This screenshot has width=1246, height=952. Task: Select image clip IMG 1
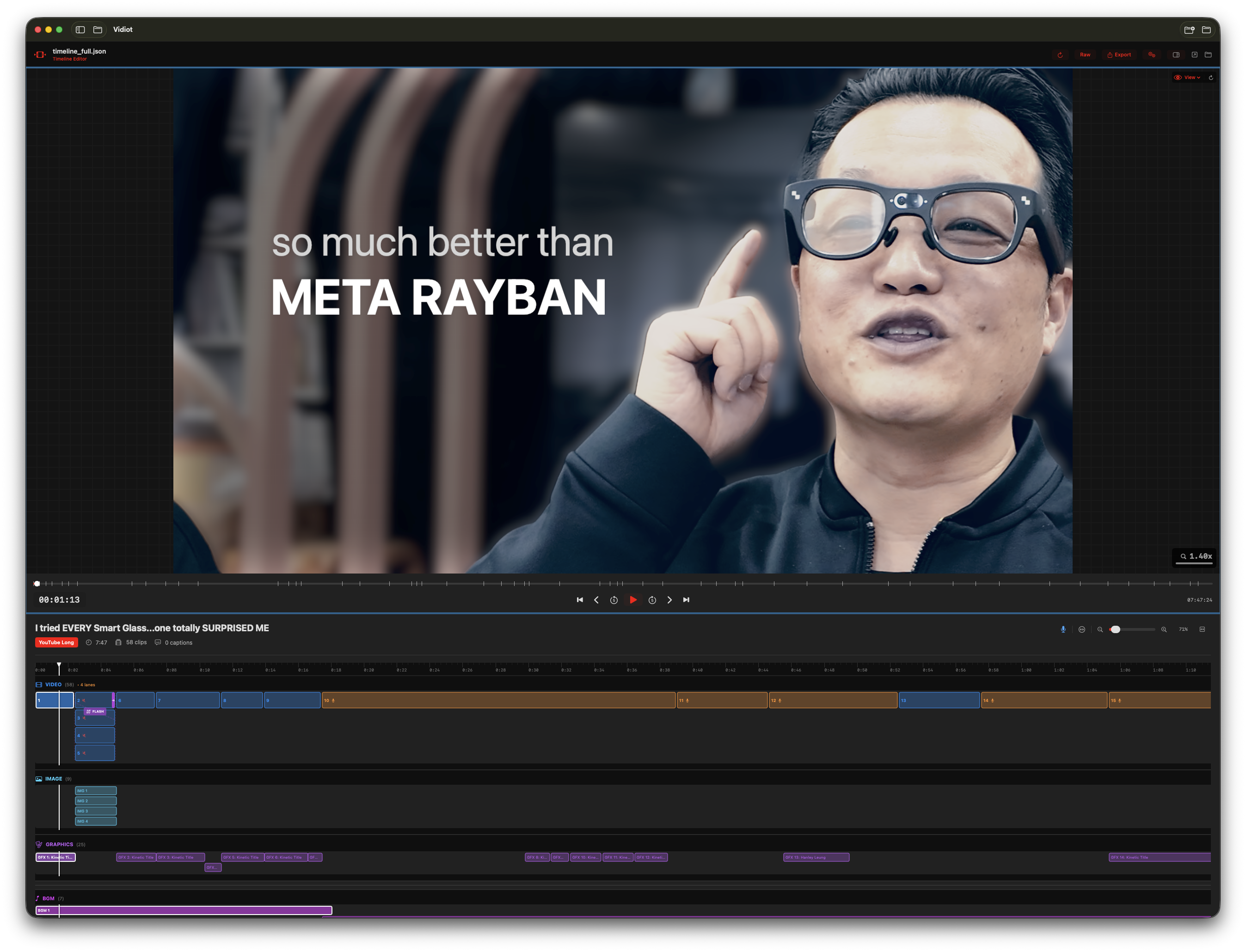pyautogui.click(x=96, y=791)
